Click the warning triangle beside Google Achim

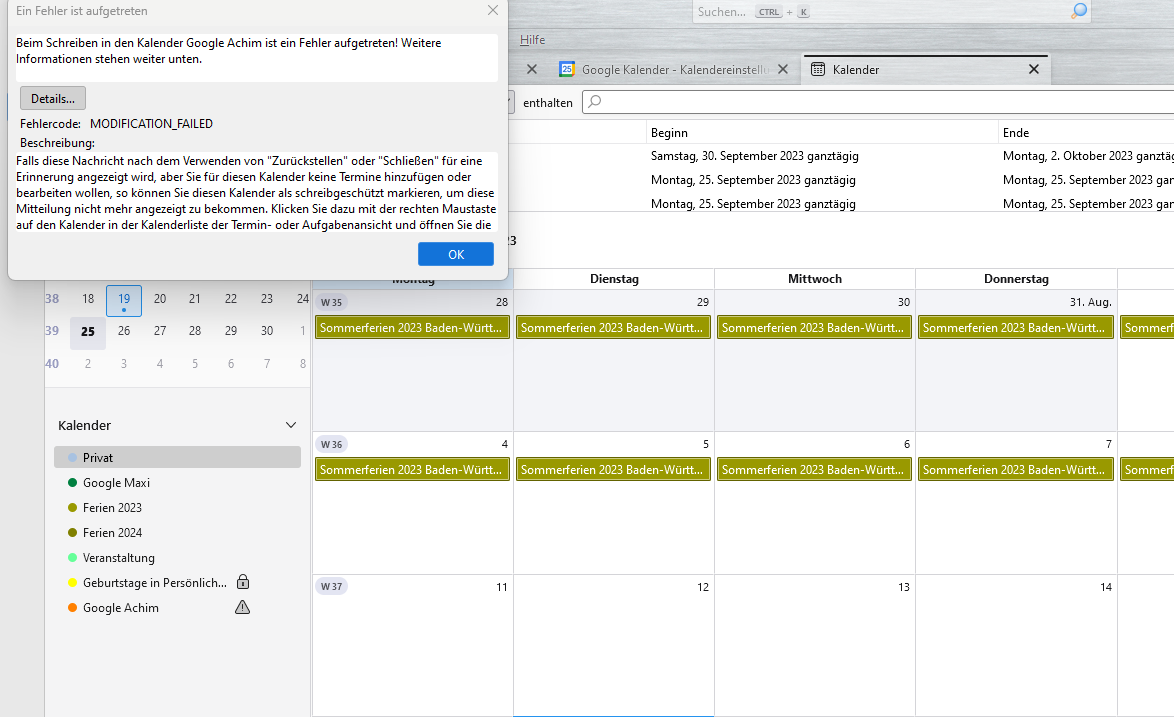click(243, 607)
